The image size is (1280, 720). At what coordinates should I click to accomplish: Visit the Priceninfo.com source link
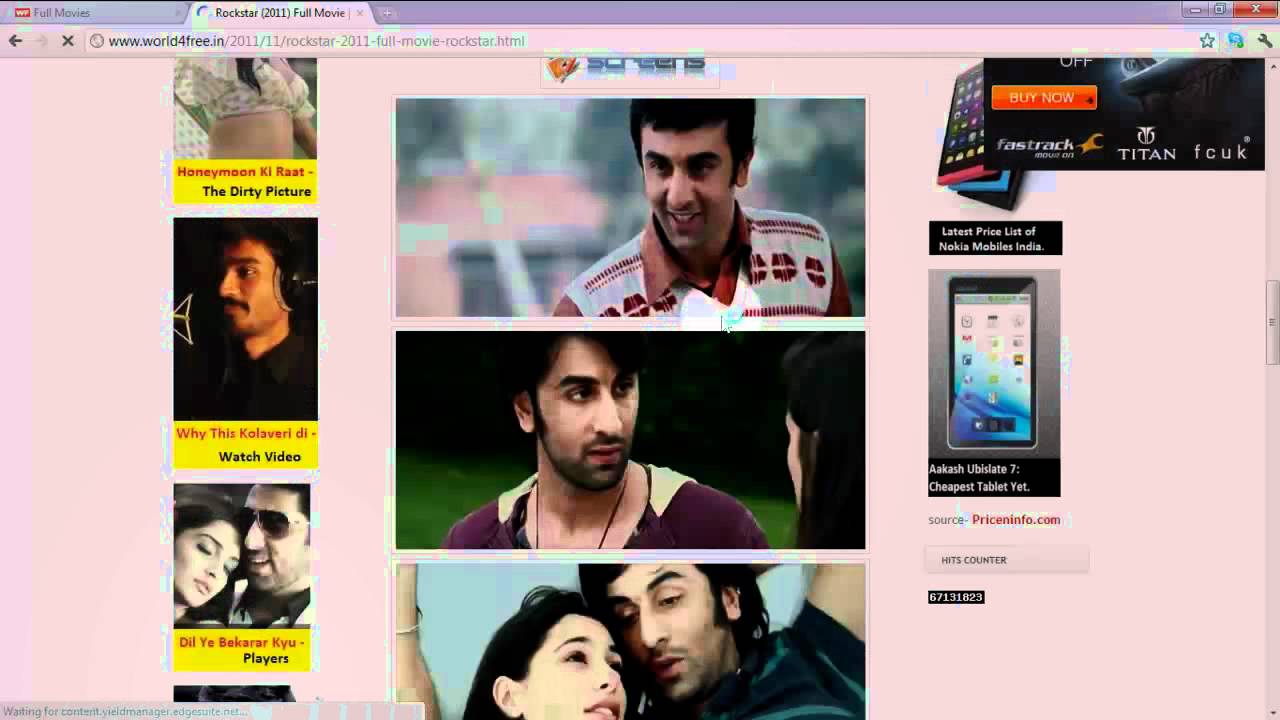[x=1015, y=520]
